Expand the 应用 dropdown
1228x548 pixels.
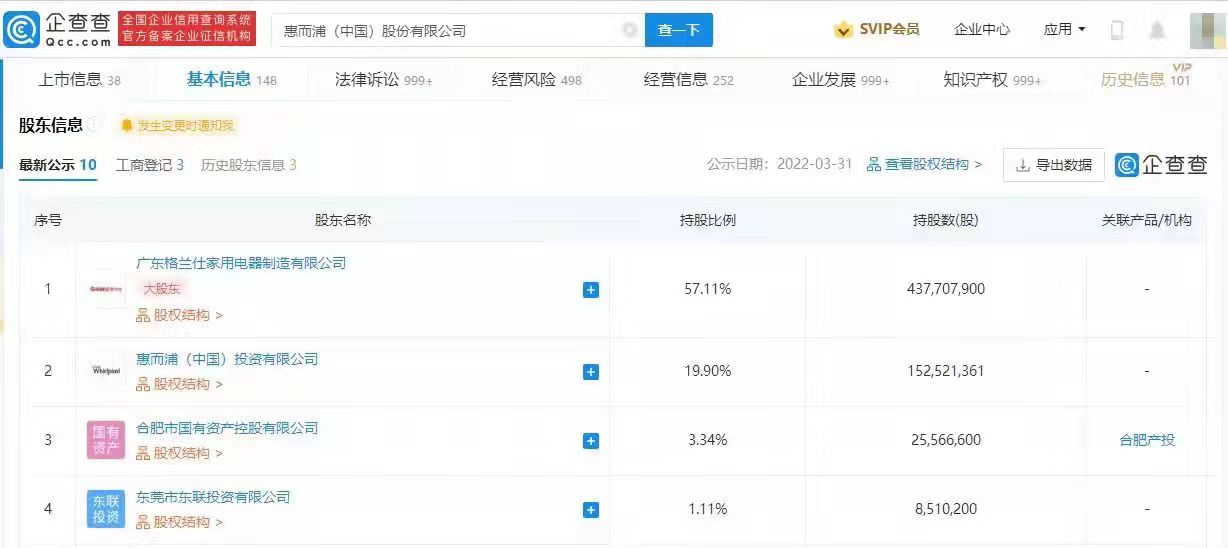click(1064, 30)
